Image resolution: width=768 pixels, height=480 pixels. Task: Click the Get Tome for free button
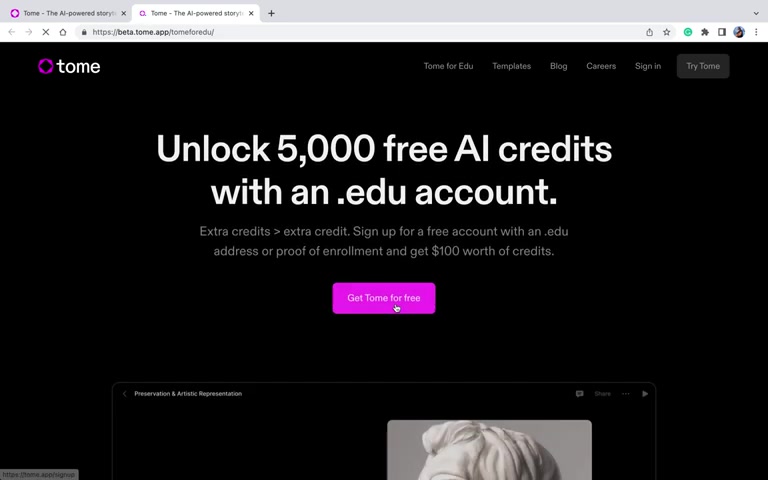click(x=384, y=298)
